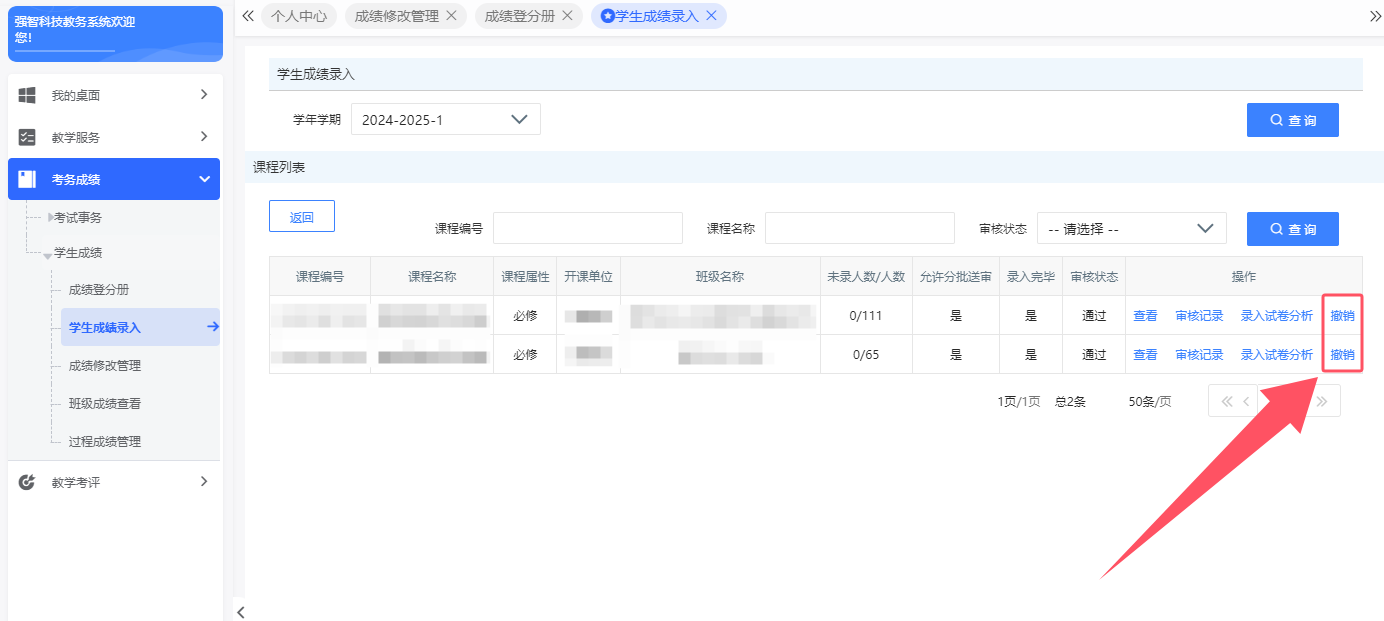Open the 学年学期 dropdown
The height and width of the screenshot is (621, 1384).
tap(446, 119)
